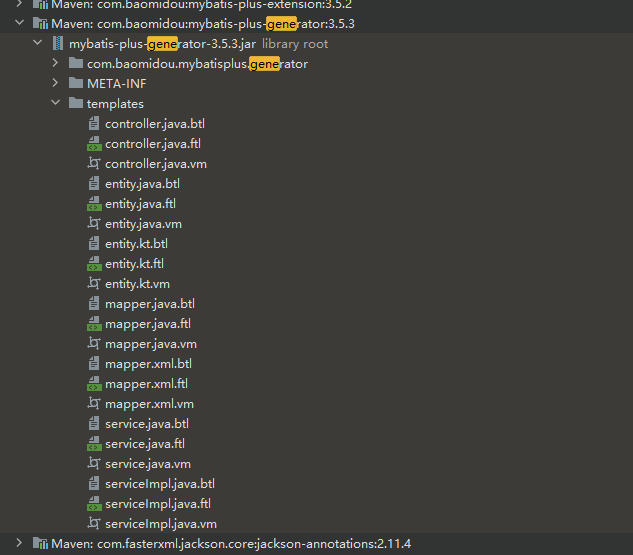Click the mapper.xml.btl file icon
This screenshot has height=555, width=633.
94,363
